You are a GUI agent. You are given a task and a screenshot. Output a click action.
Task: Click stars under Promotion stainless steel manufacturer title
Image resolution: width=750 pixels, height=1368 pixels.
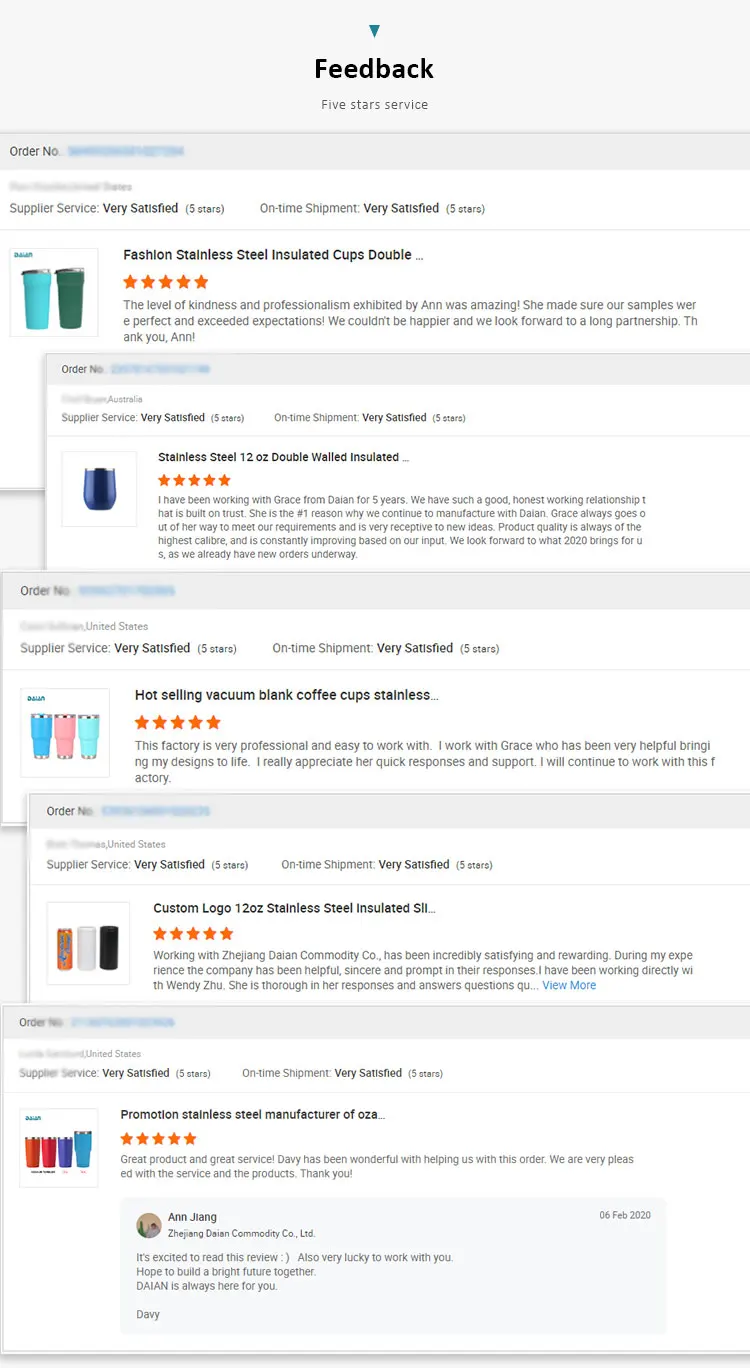pyautogui.click(x=158, y=1138)
